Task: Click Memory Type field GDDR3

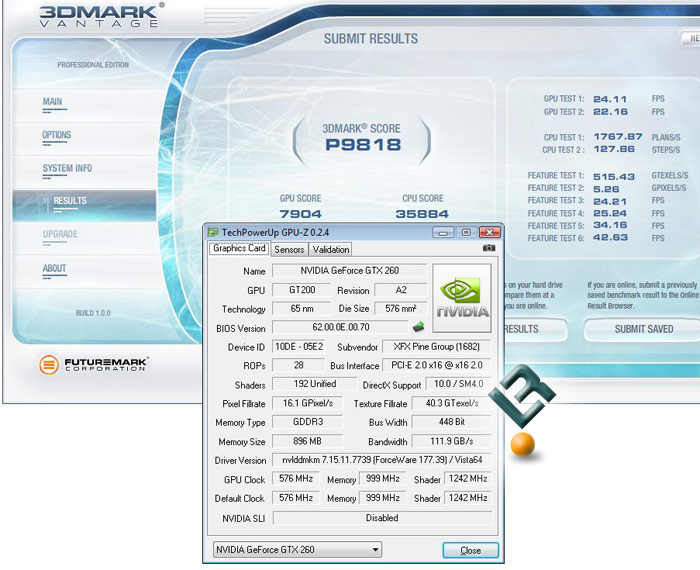Action: [308, 422]
